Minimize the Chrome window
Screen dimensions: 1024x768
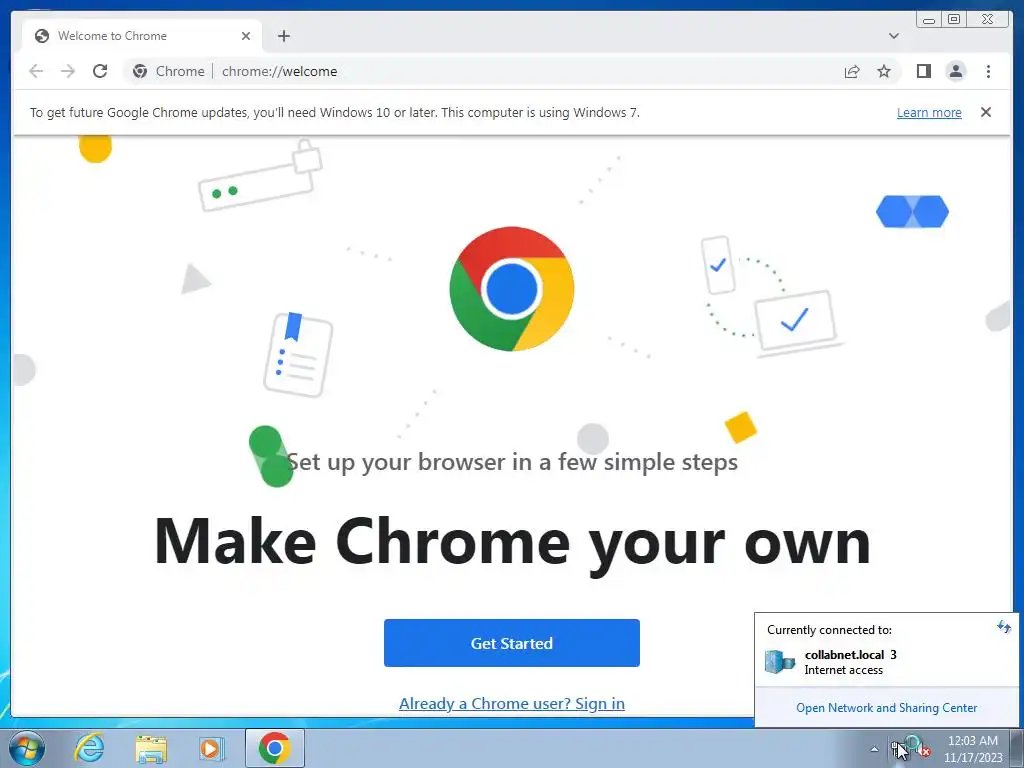pyautogui.click(x=929, y=20)
